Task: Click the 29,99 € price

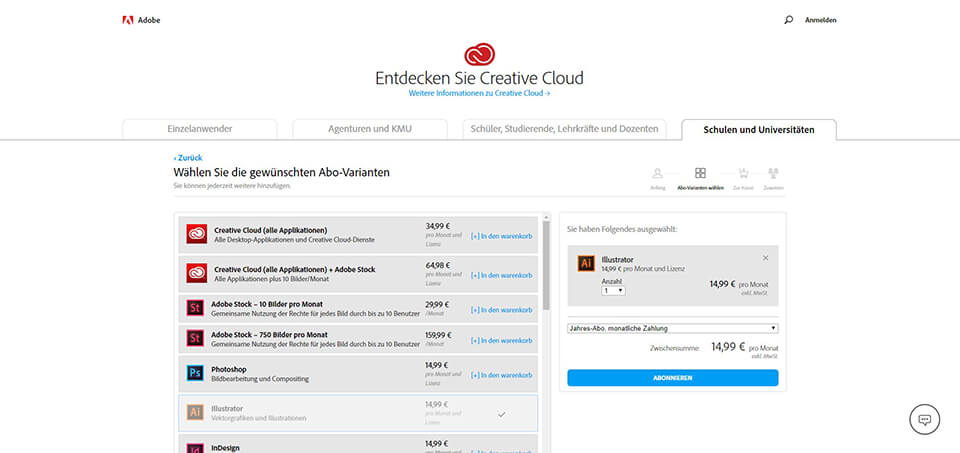Action: pos(438,304)
